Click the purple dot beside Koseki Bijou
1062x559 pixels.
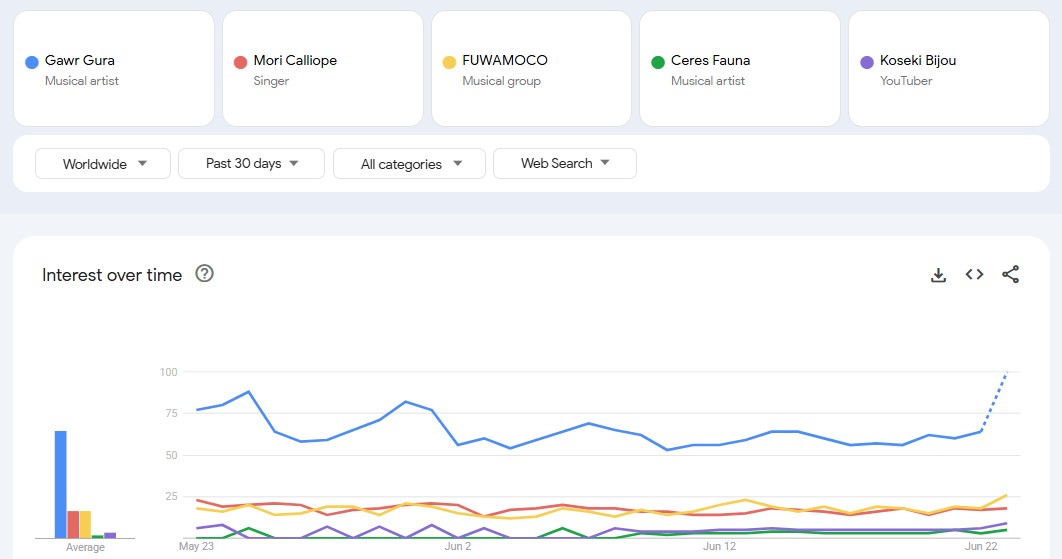tap(867, 63)
